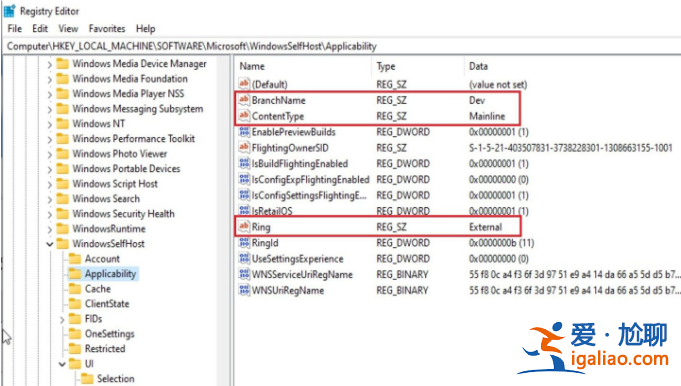Click the tree pane vertical scrollbar

pos(223,221)
